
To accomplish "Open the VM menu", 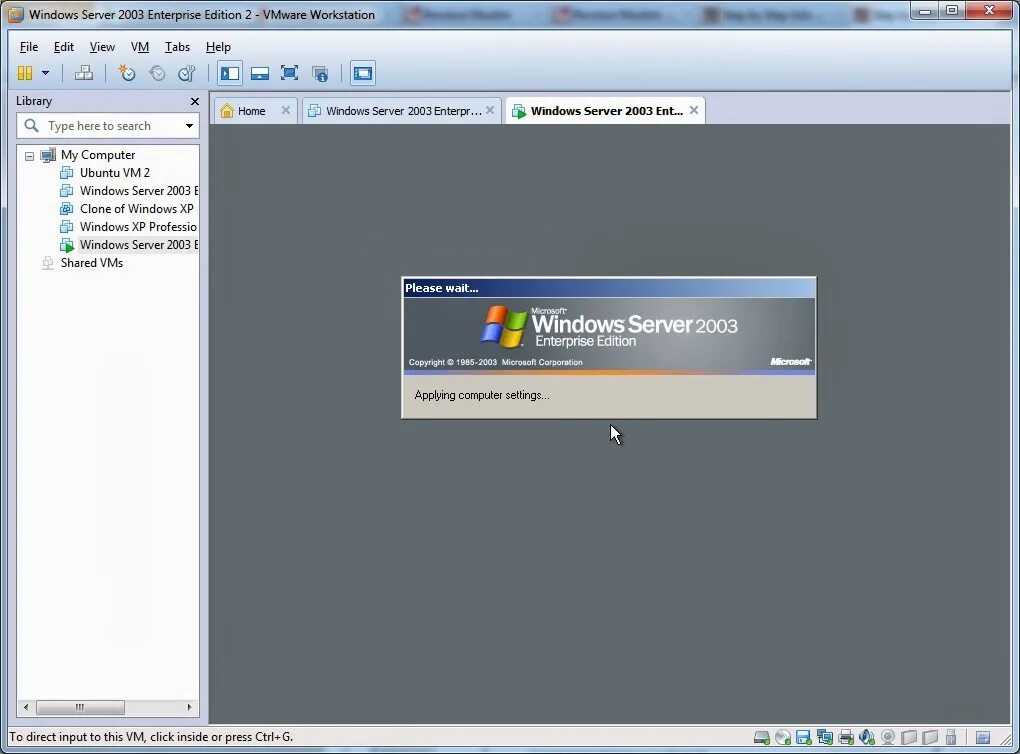I will [140, 47].
